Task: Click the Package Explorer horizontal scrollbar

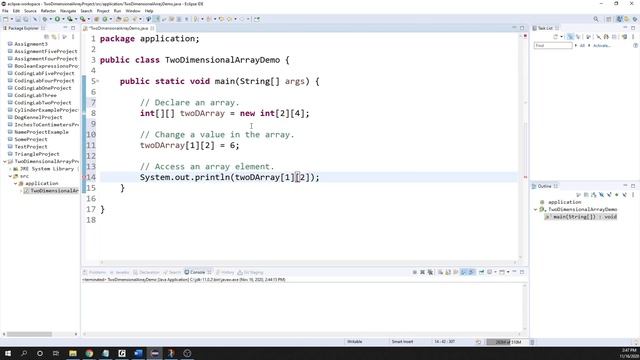Action: point(29,334)
